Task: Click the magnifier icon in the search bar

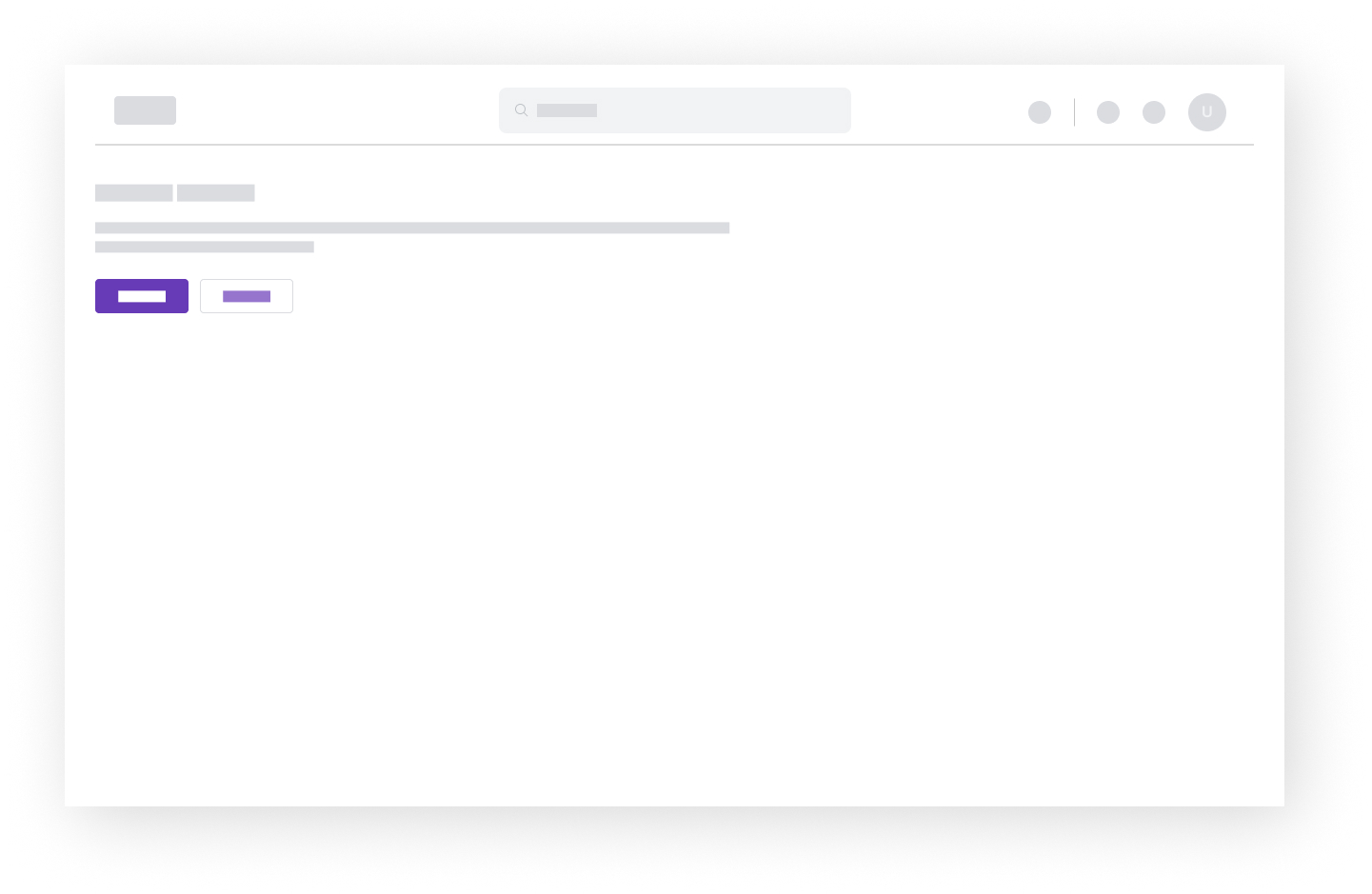Action: tap(521, 110)
